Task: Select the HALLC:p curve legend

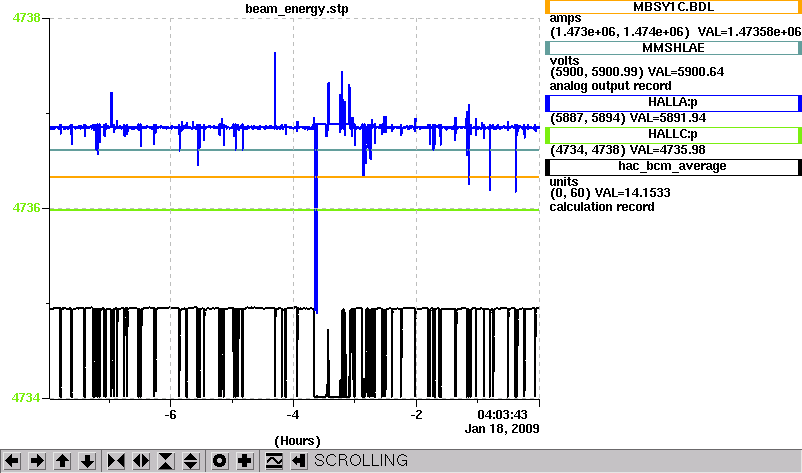Action: [x=673, y=135]
